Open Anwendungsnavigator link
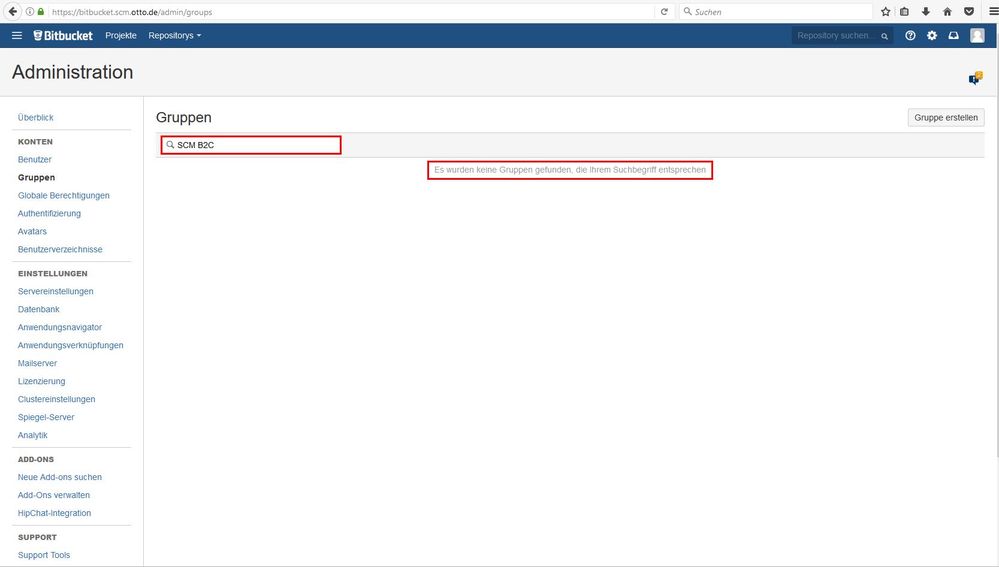Screen dimensions: 999x567 pyautogui.click(x=60, y=327)
